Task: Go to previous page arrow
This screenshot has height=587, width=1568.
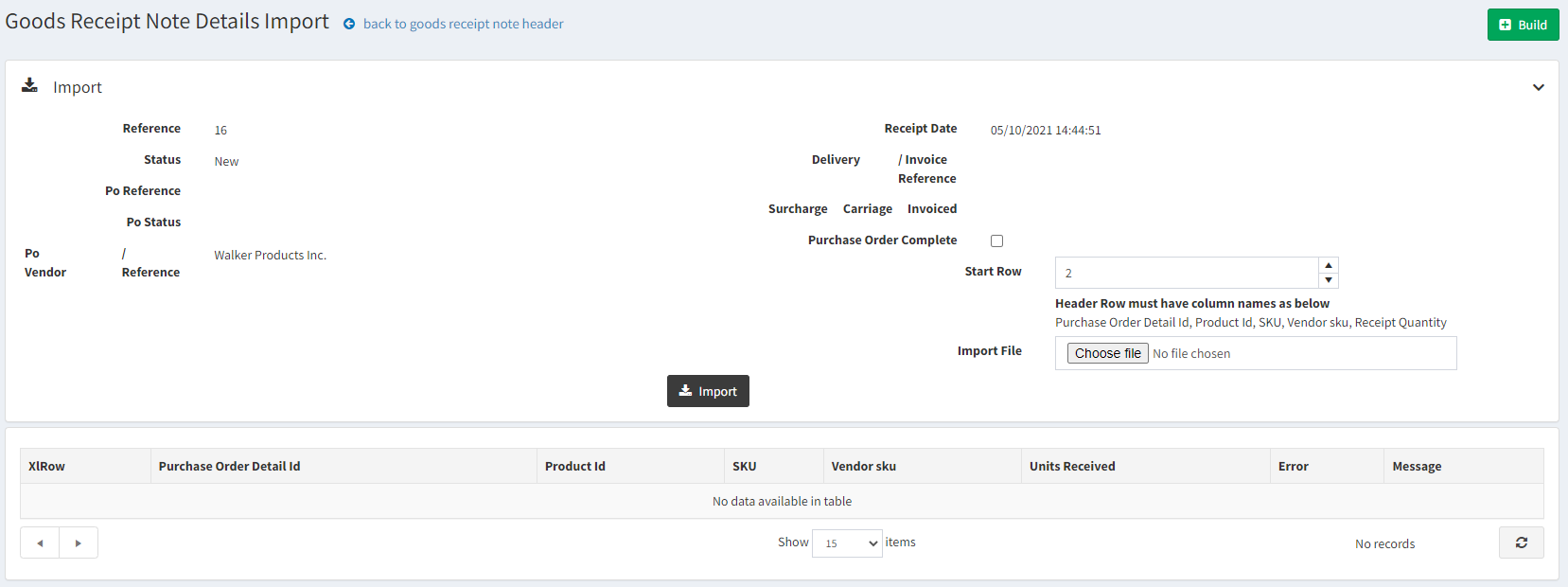Action: (40, 543)
